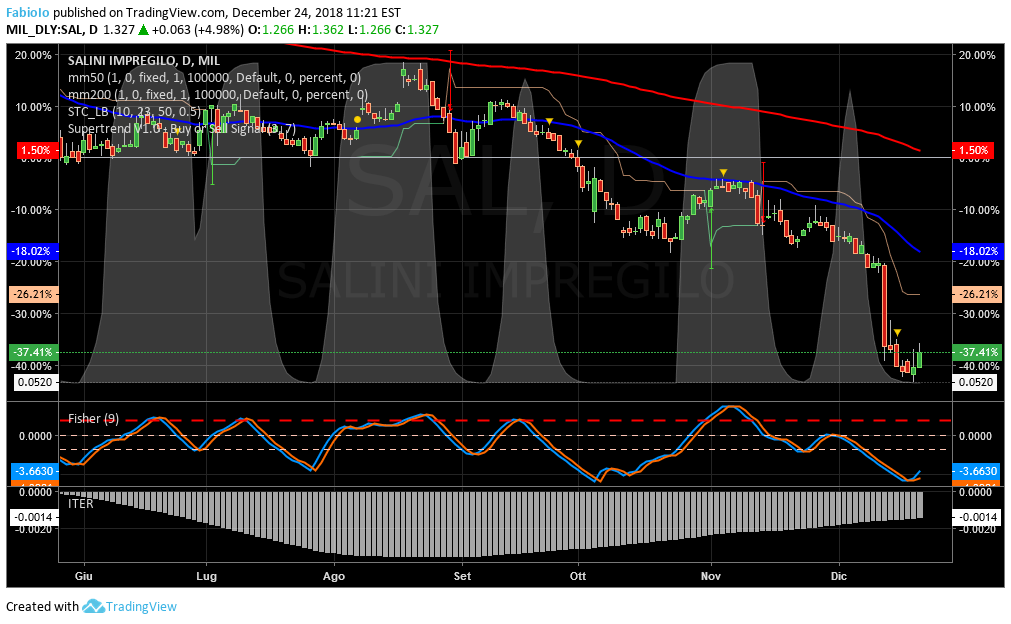Click the yellow triangle marker above November candles
This screenshot has width=1011, height=624.
pos(723,172)
